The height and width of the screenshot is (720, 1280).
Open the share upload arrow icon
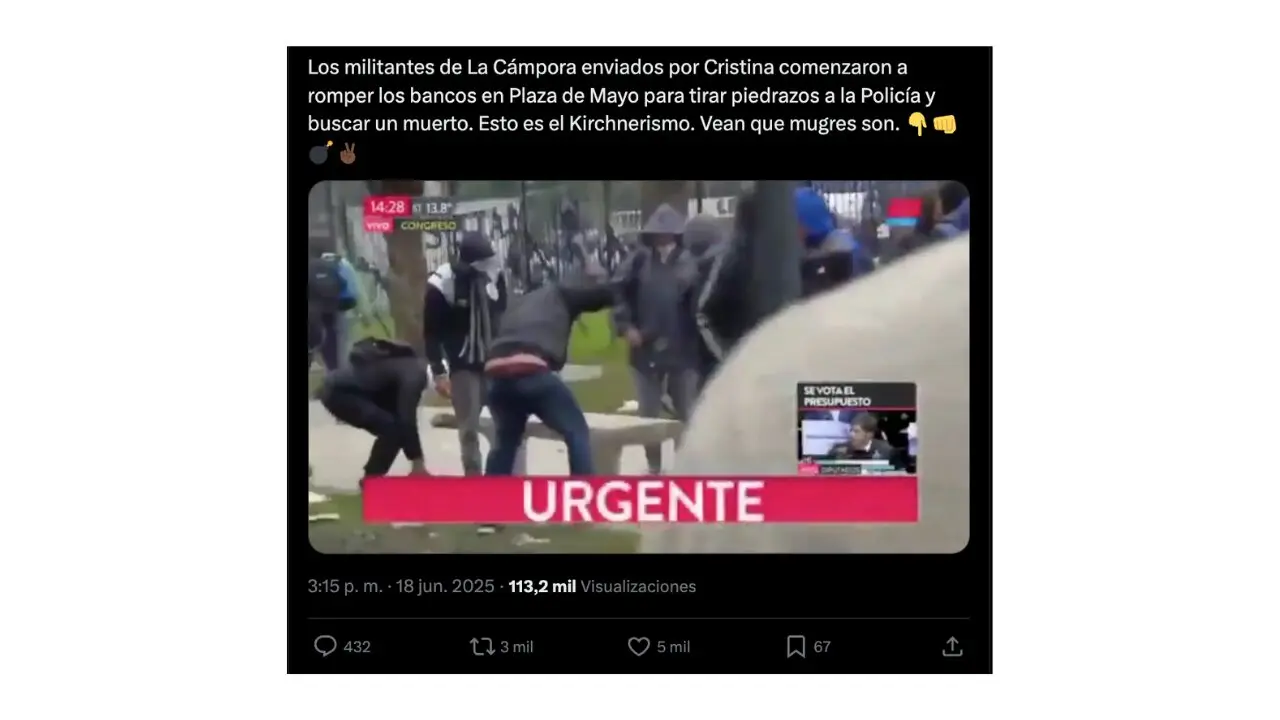tap(952, 646)
